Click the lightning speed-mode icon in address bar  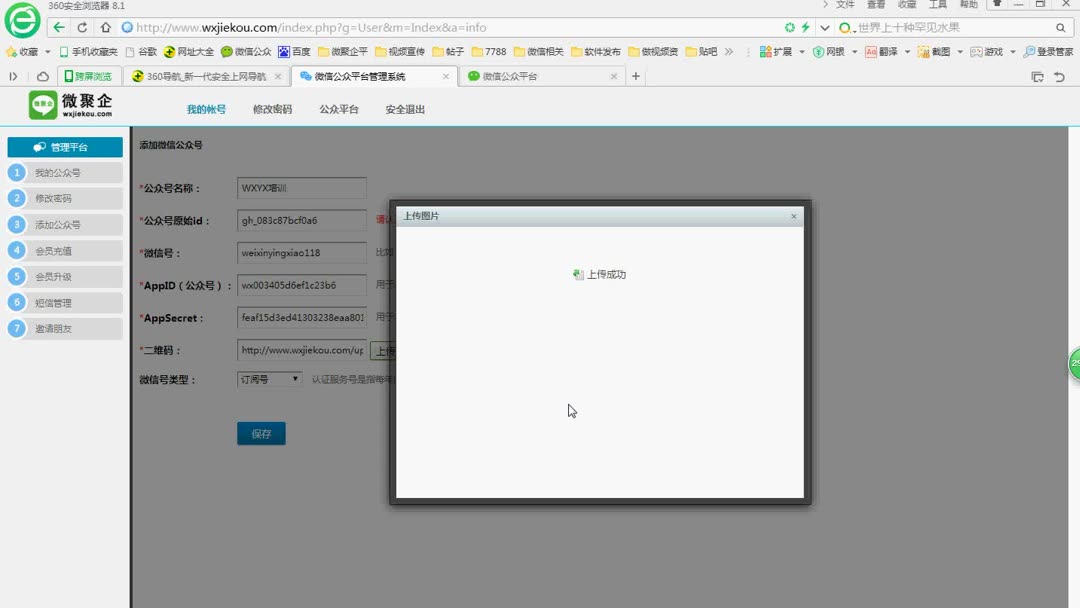[805, 27]
